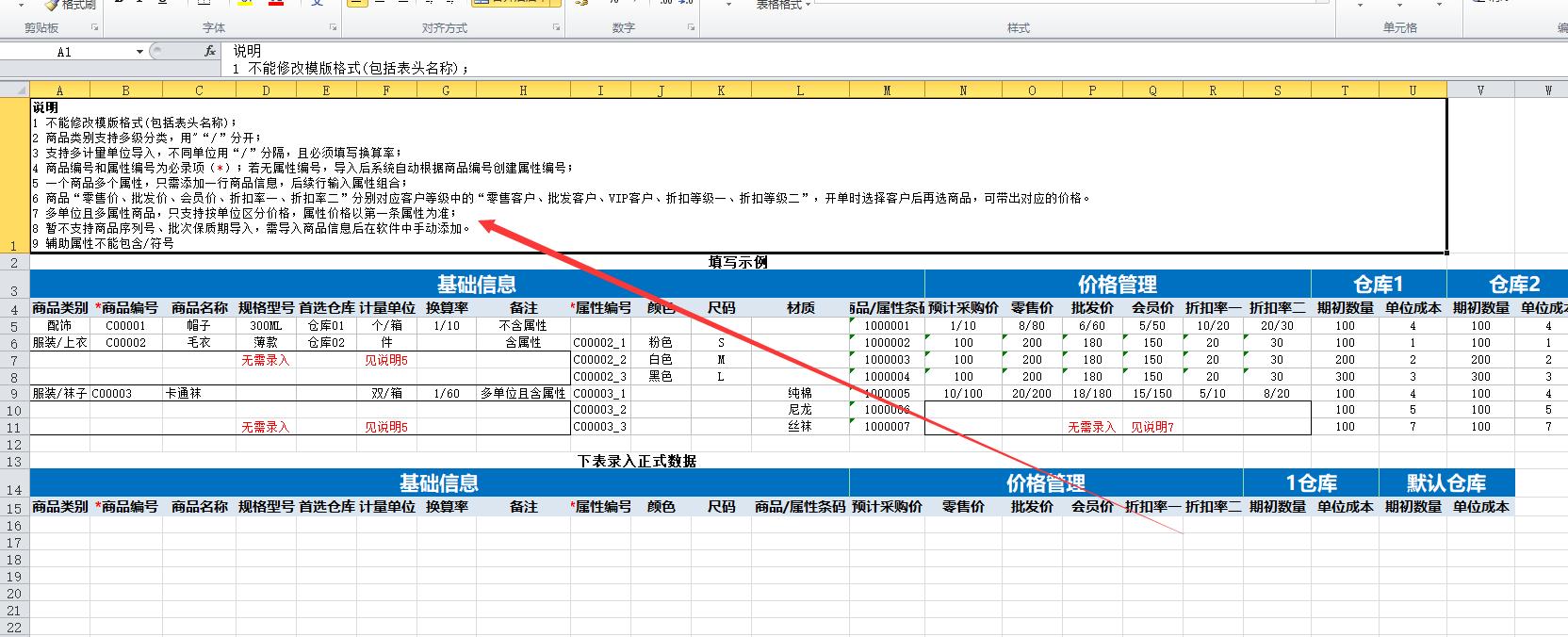
Task: Click cell containing 18/180
Action: coord(1092,394)
